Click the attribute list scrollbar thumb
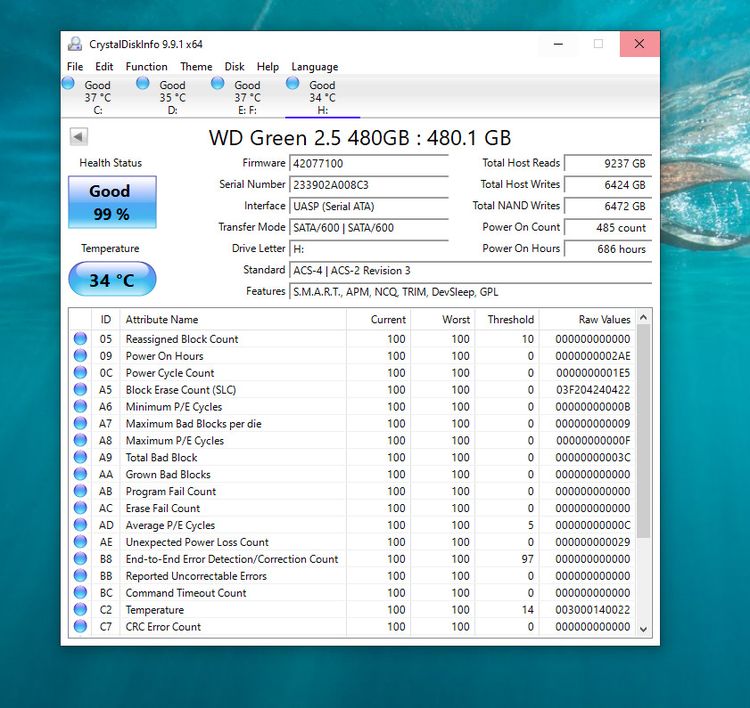 point(643,431)
